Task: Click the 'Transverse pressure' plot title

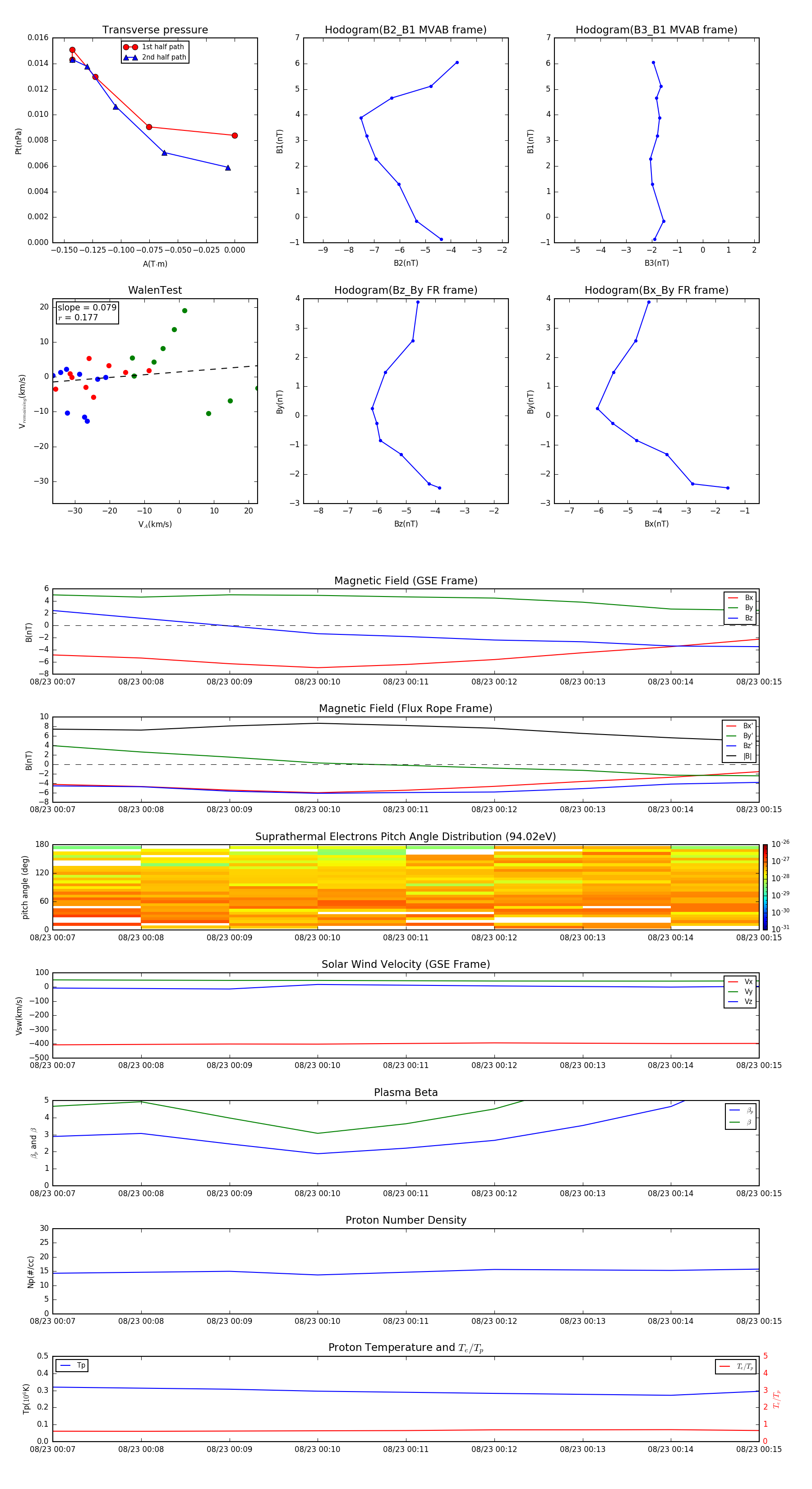Action: (155, 30)
